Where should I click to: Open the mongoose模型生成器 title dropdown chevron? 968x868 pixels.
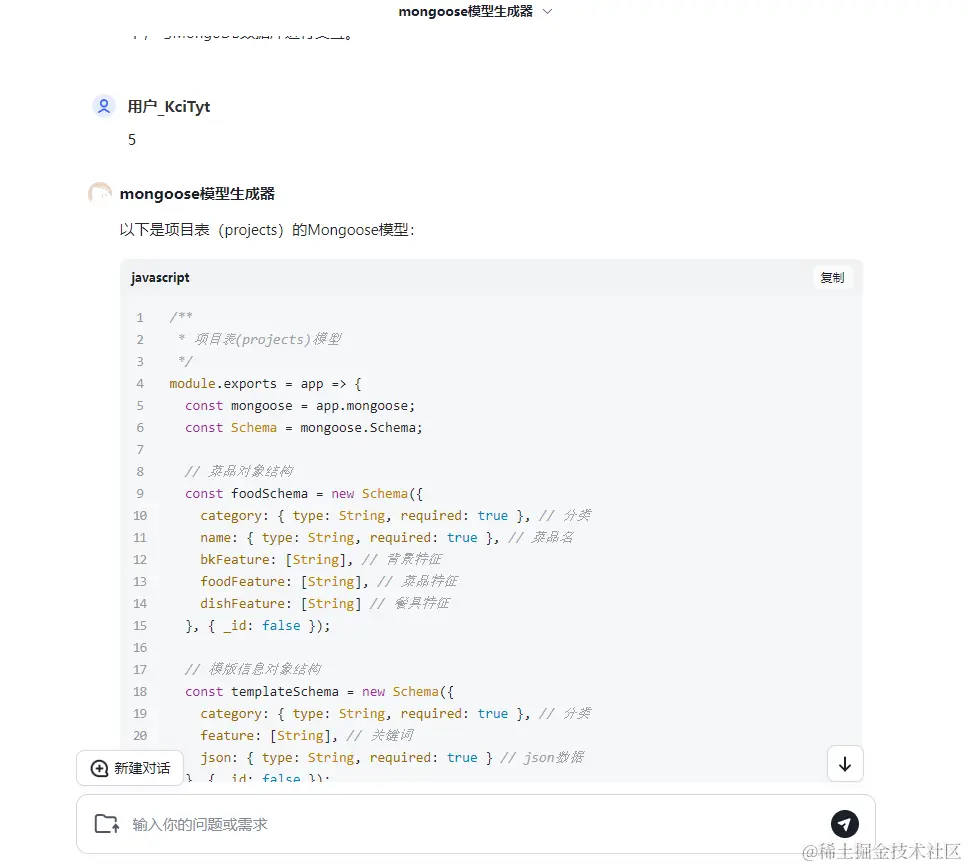pyautogui.click(x=547, y=11)
